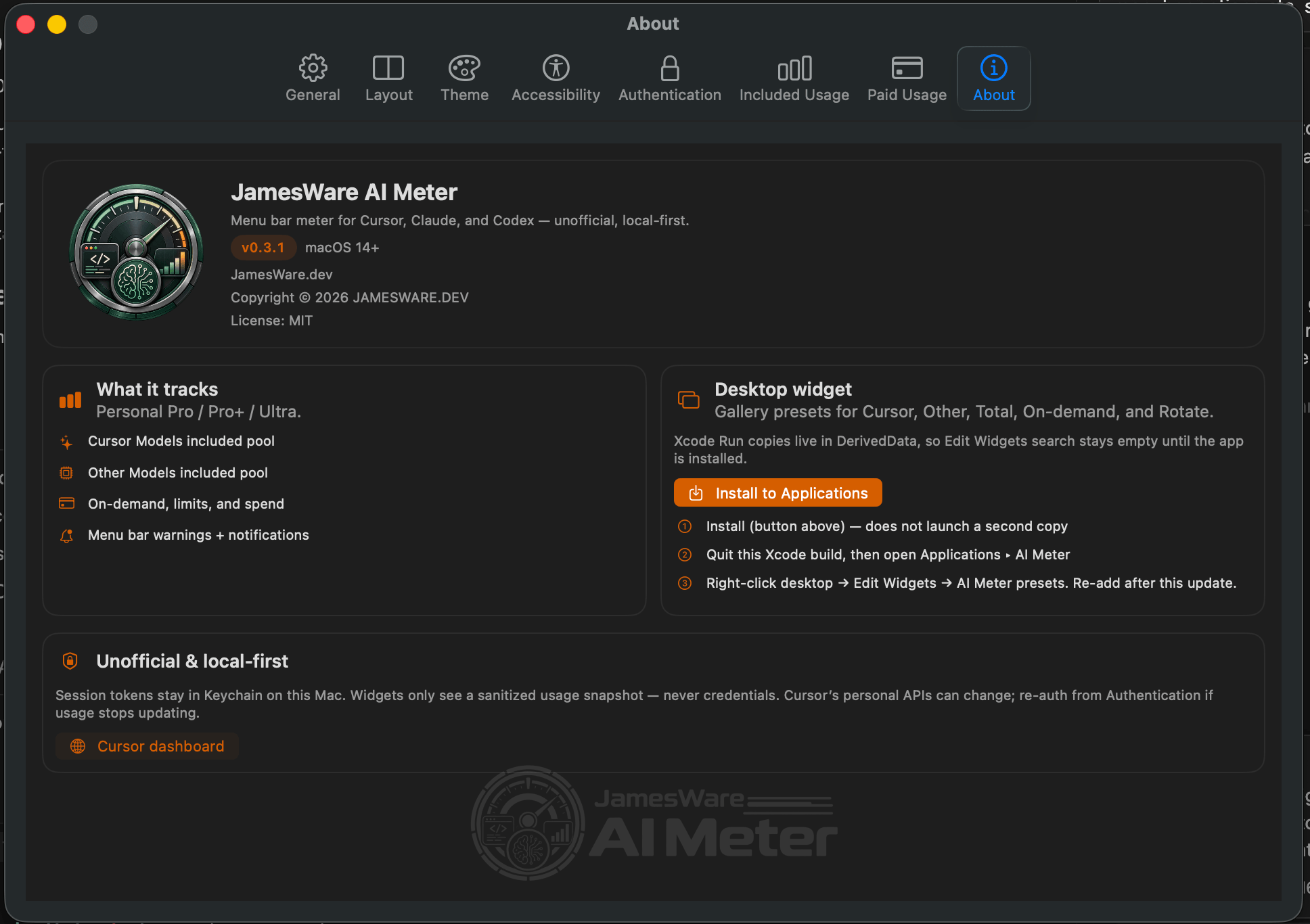
Task: Click the Desktop widget stacked windows icon
Action: tap(688, 400)
